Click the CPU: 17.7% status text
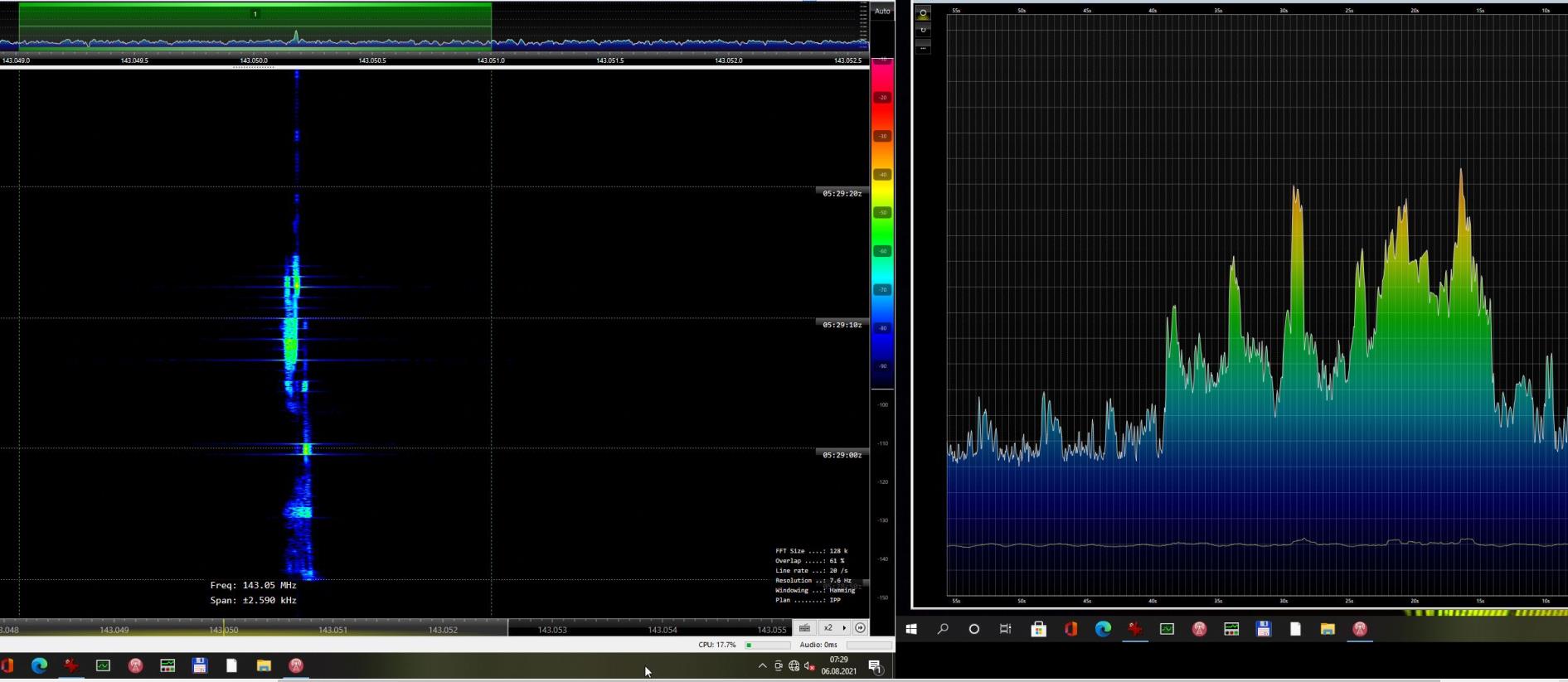 pyautogui.click(x=717, y=645)
